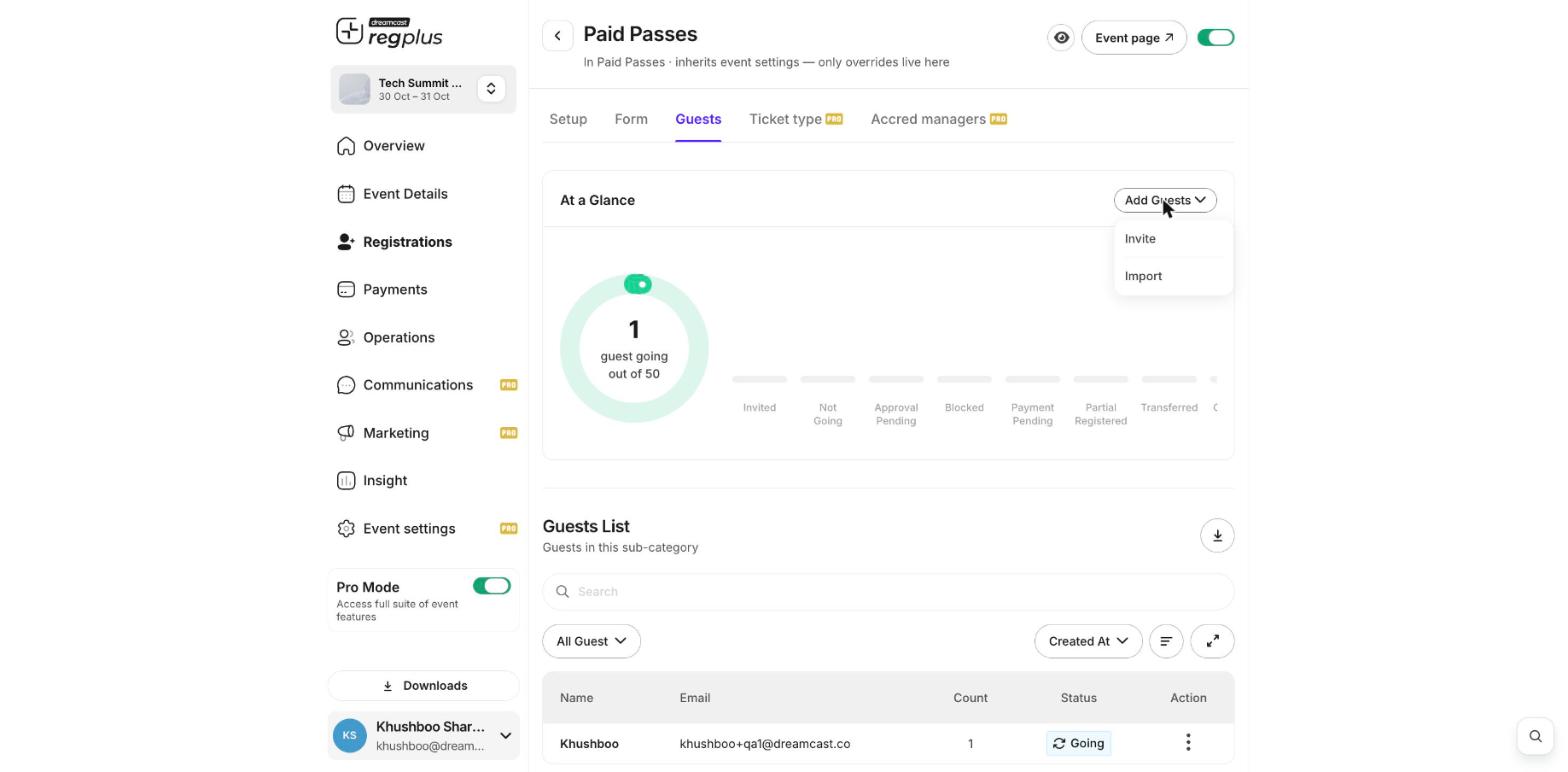Expand the Khushboo Sharma account menu
Viewport: 1568px width, 772px height.
click(505, 736)
